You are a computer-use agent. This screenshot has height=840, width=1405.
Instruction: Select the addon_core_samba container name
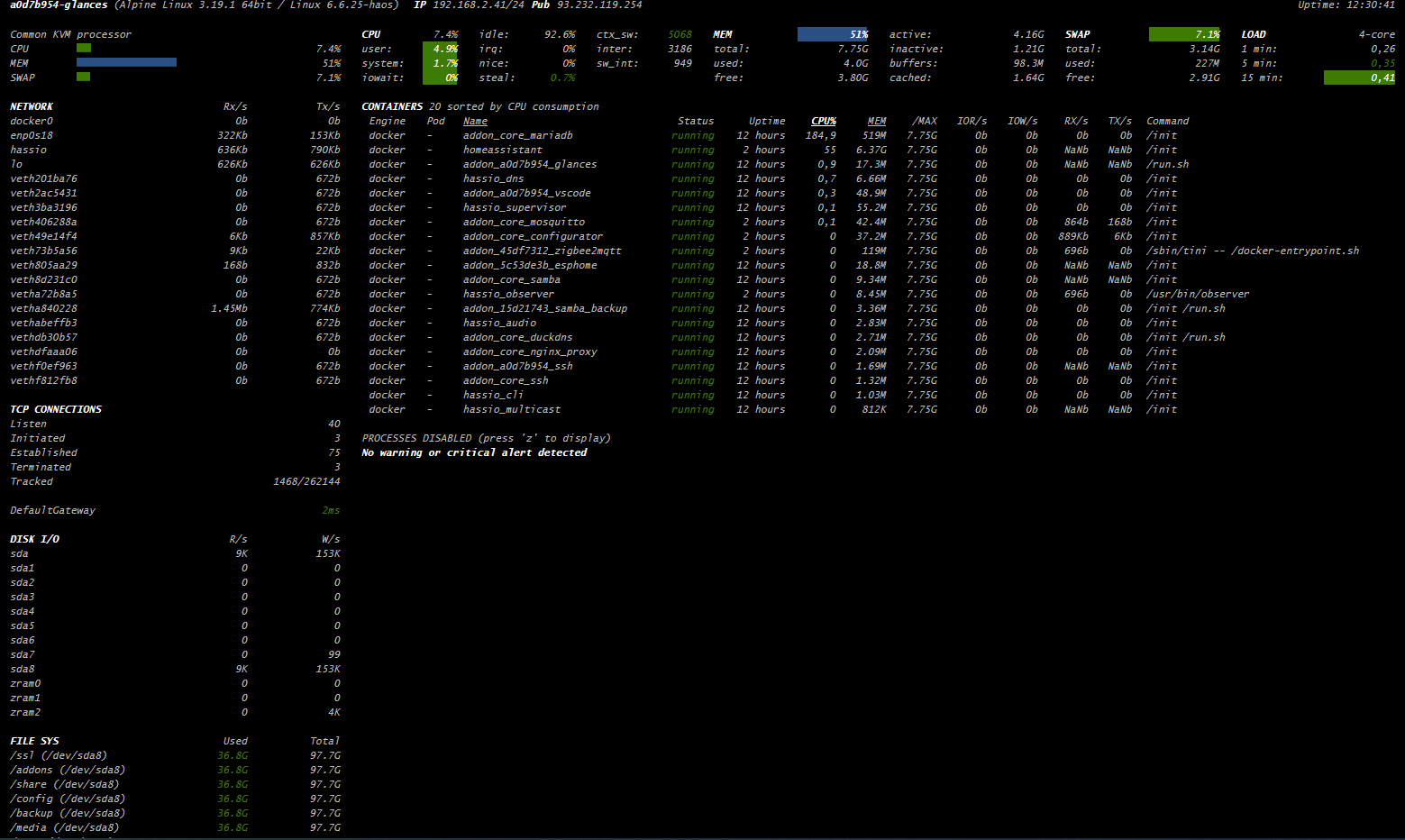point(512,279)
